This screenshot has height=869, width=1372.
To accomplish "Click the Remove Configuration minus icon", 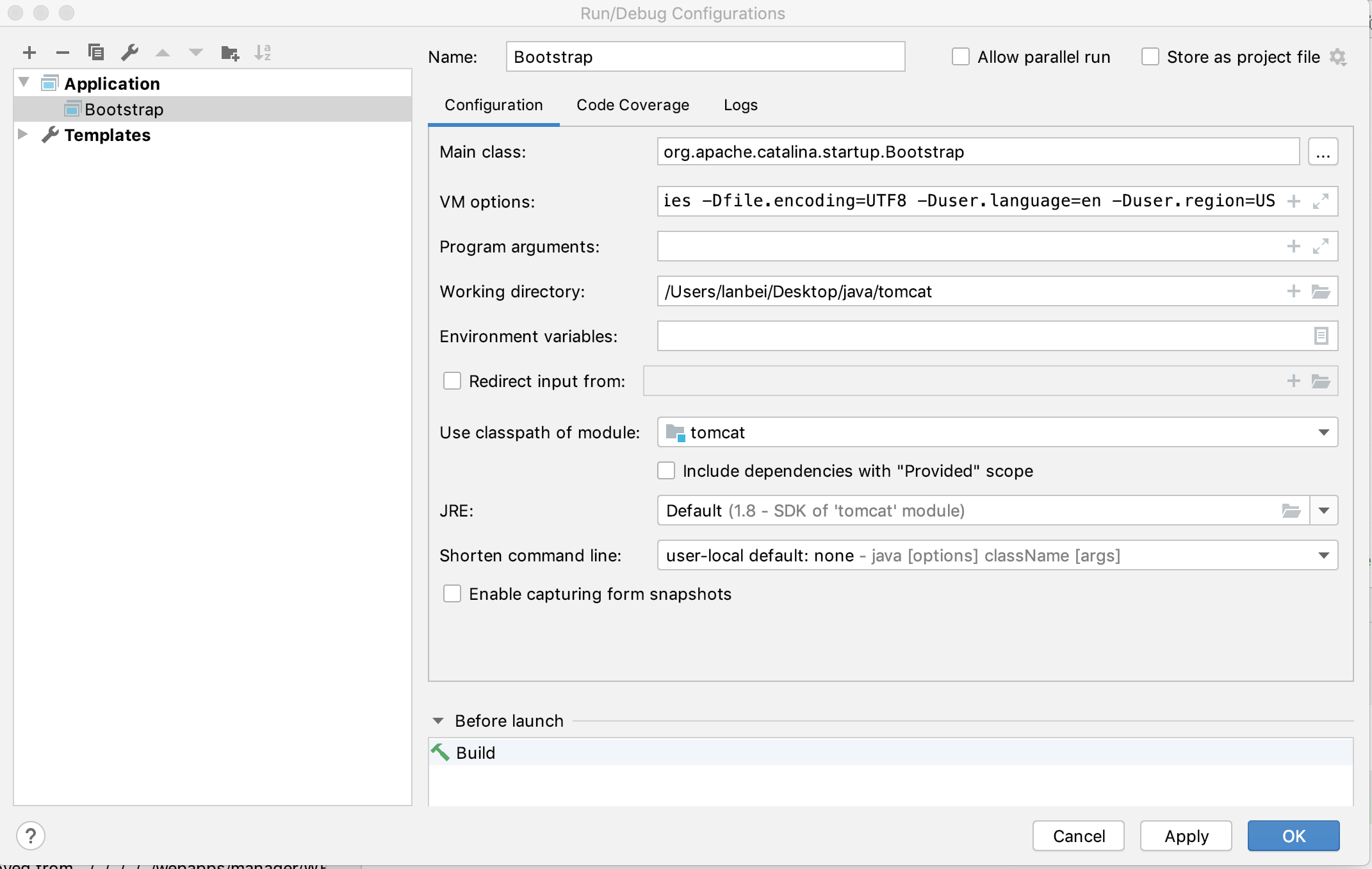I will click(63, 53).
